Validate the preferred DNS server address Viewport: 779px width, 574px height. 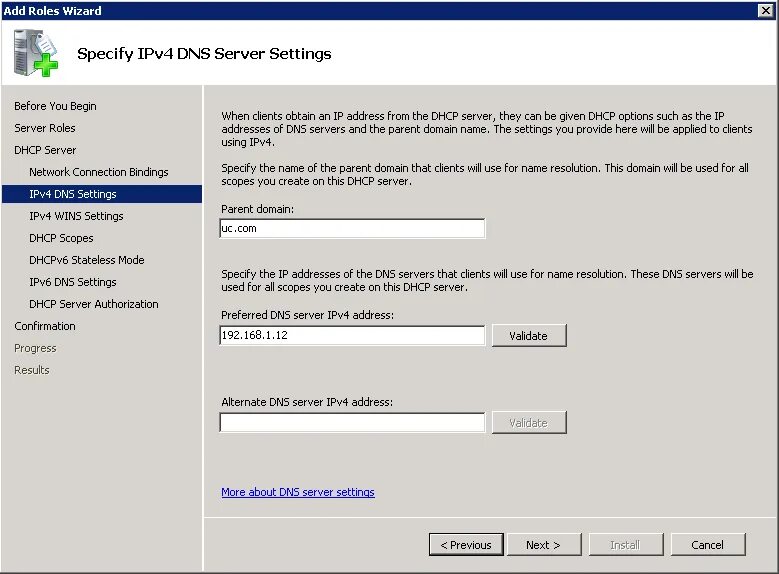coord(529,335)
